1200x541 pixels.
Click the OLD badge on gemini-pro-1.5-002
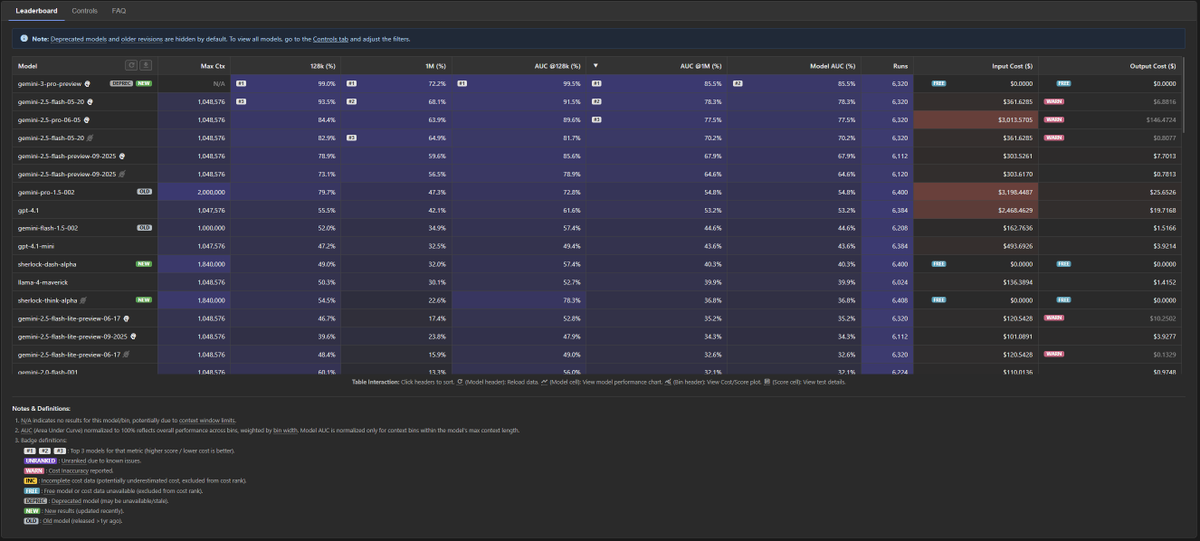tap(144, 191)
